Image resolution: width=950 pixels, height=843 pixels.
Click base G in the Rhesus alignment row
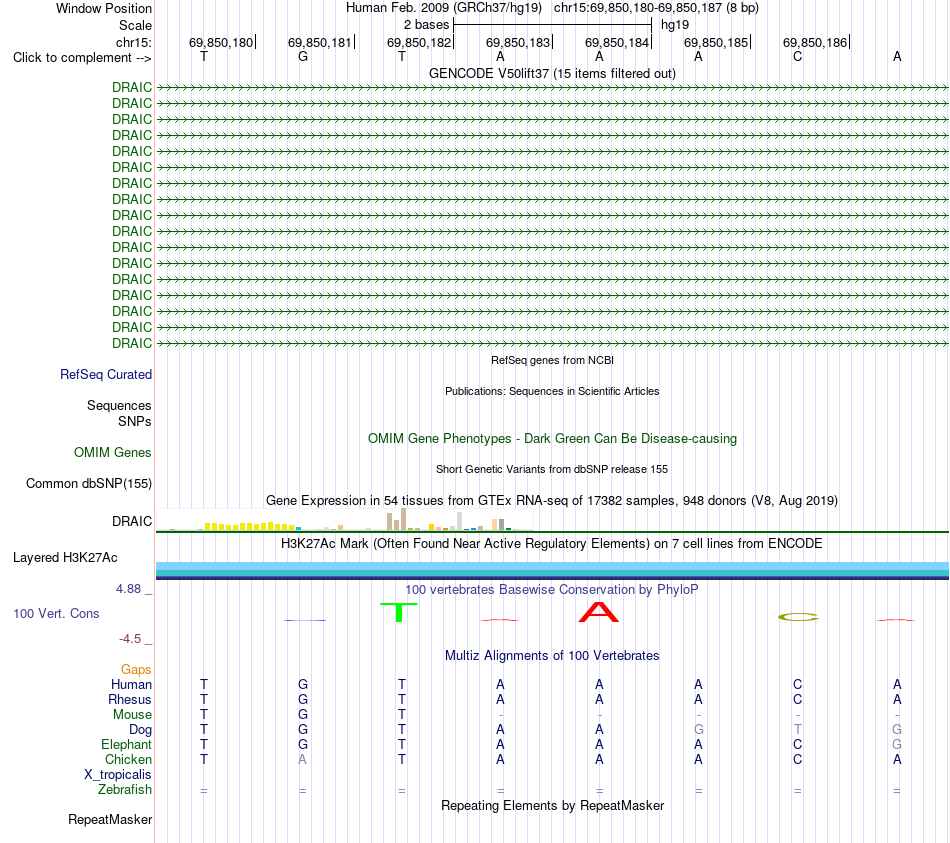coord(303,699)
